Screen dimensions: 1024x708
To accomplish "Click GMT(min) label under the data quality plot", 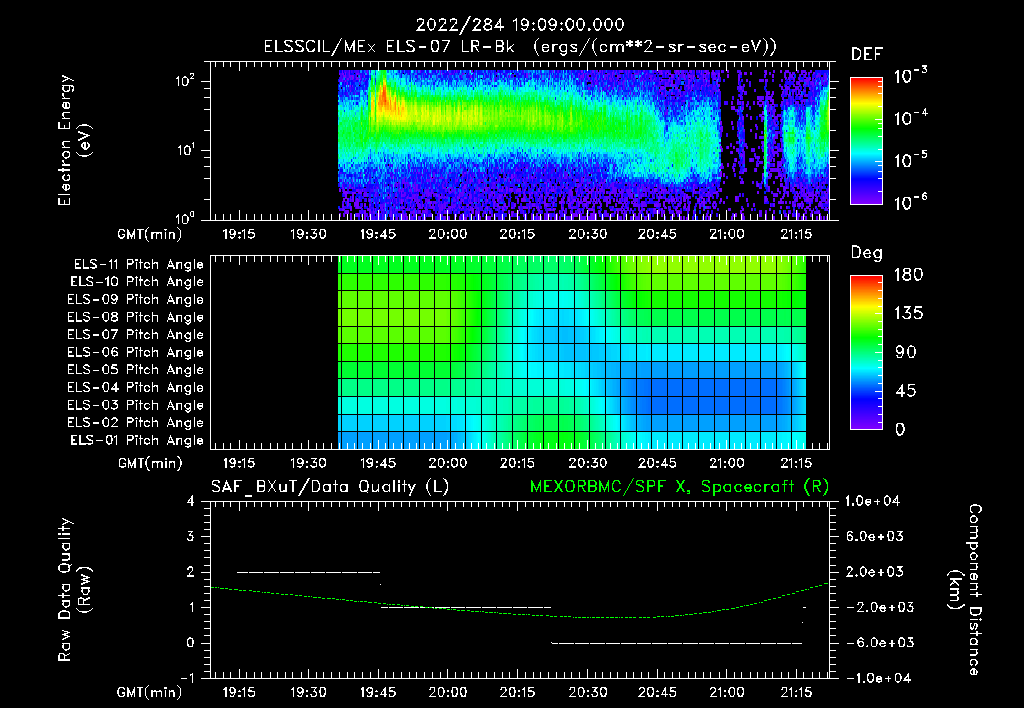I will (x=150, y=692).
